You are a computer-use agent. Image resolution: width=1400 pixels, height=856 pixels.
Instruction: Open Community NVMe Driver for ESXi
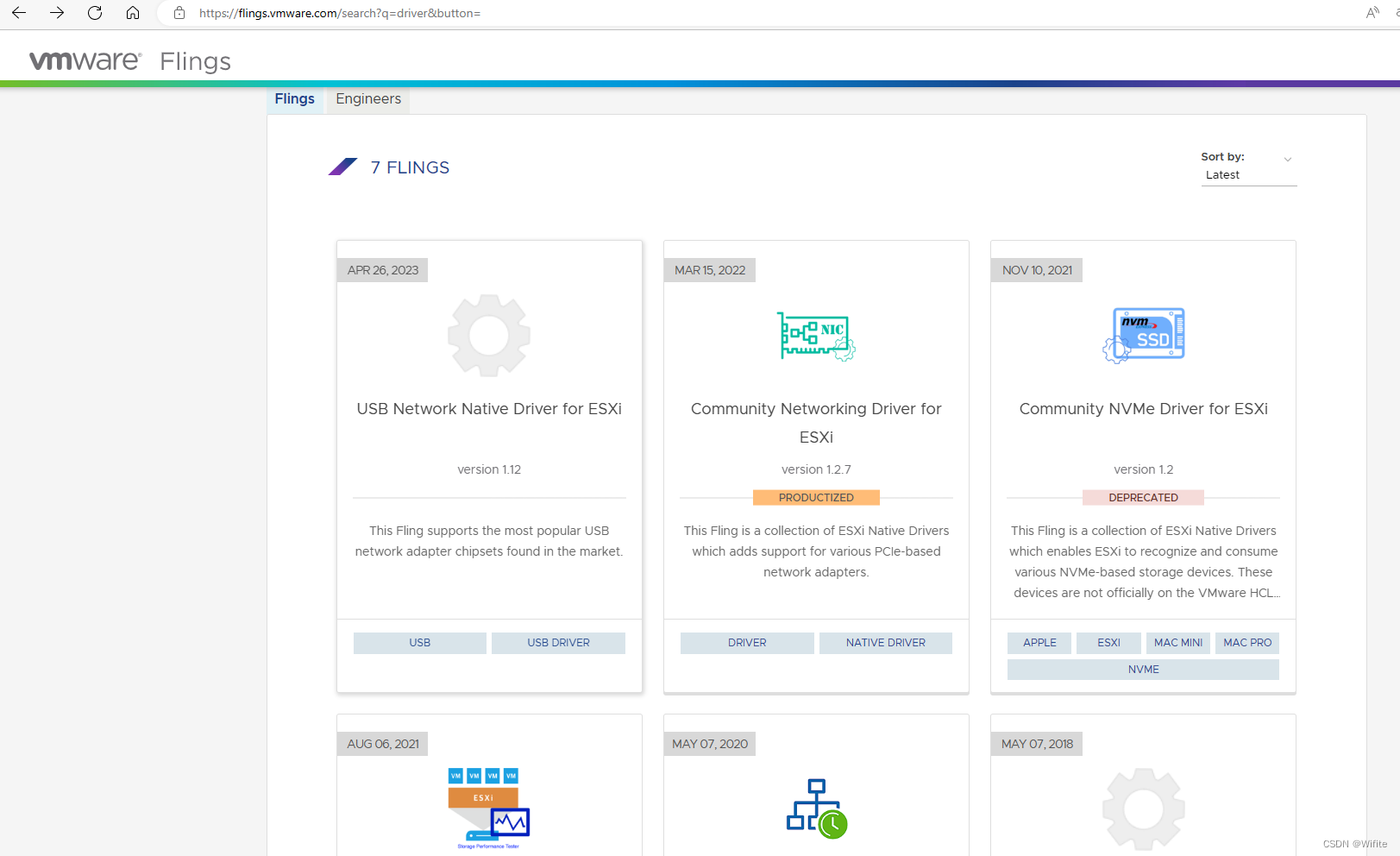point(1144,409)
